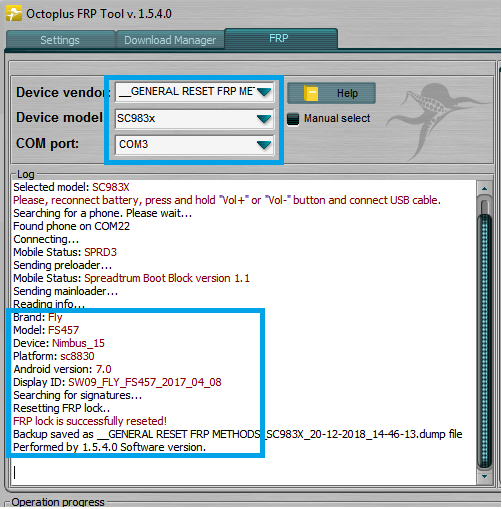Click 'Searching for a phone. Please wait...' line
Viewport: 502px width, 509px height.
[x=103, y=213]
